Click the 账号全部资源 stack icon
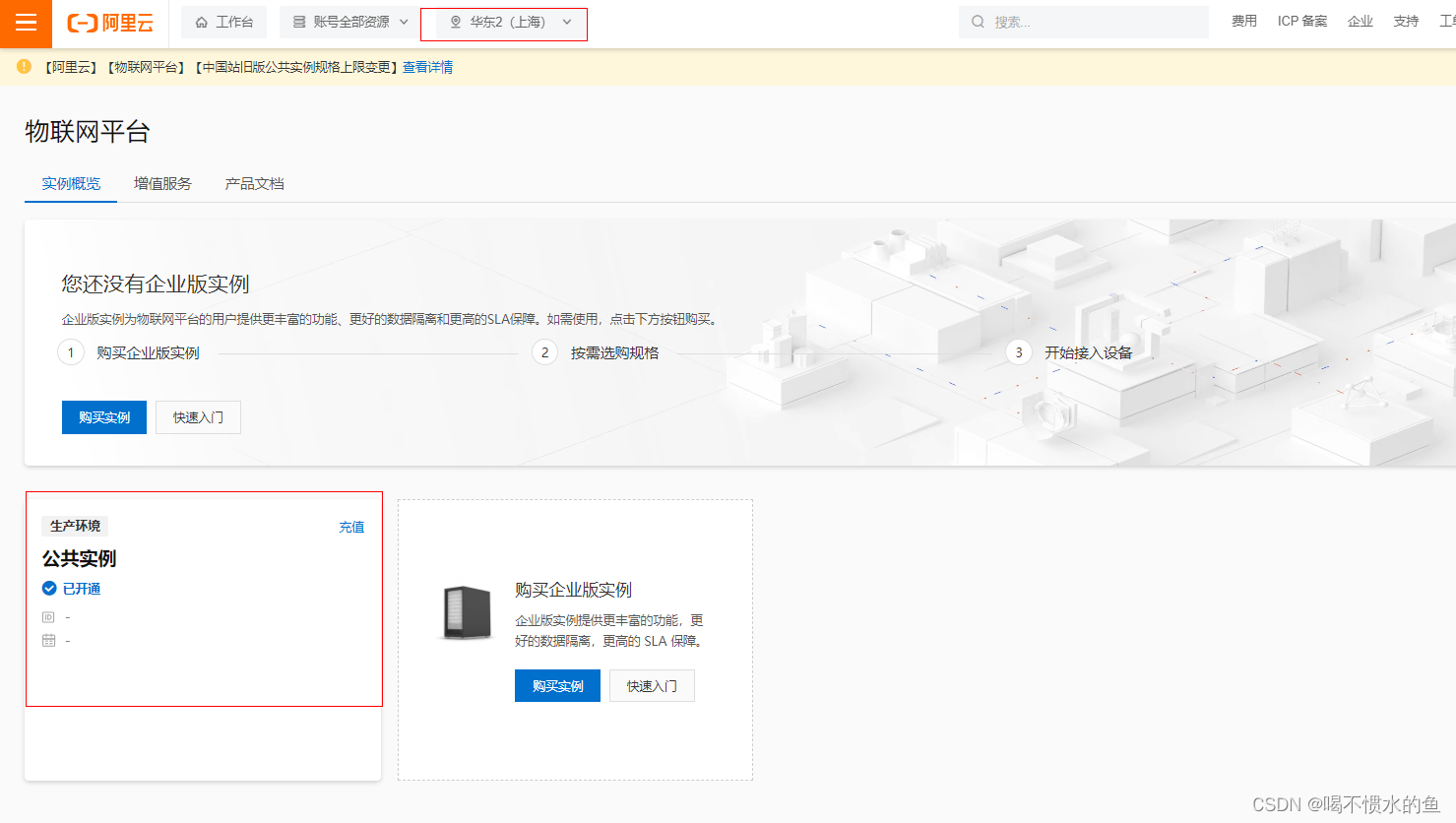Viewport: 1456px width, 823px height. pyautogui.click(x=299, y=22)
